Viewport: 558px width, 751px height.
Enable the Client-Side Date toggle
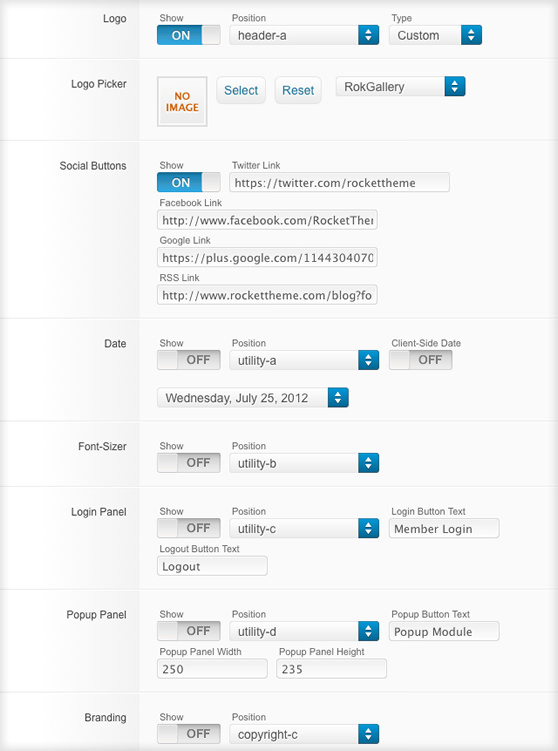coord(421,360)
